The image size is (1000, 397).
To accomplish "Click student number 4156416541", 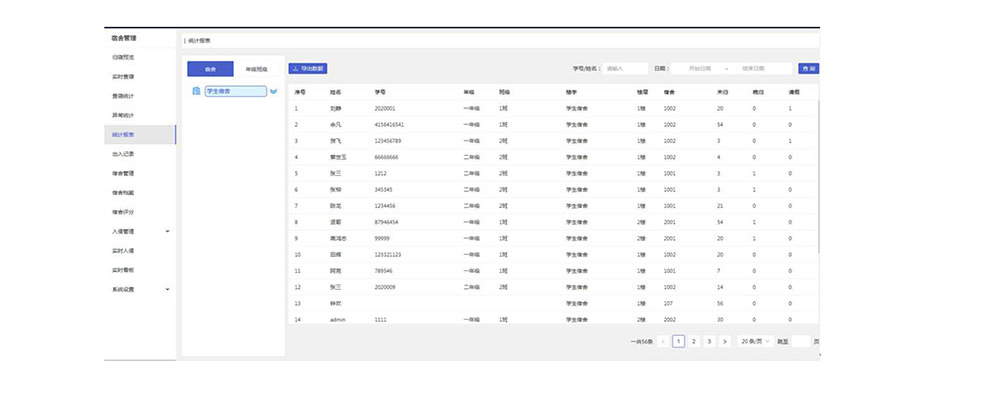I will [x=389, y=124].
